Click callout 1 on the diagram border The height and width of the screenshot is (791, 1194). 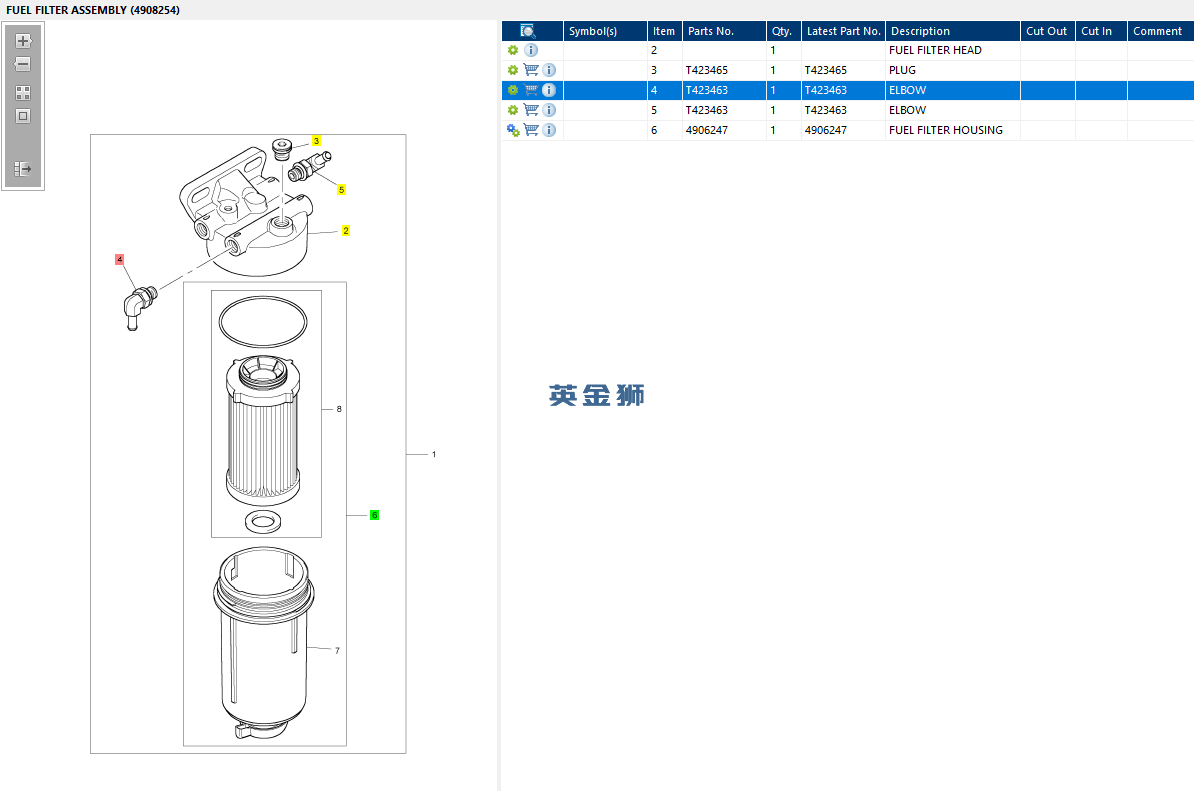pos(434,455)
